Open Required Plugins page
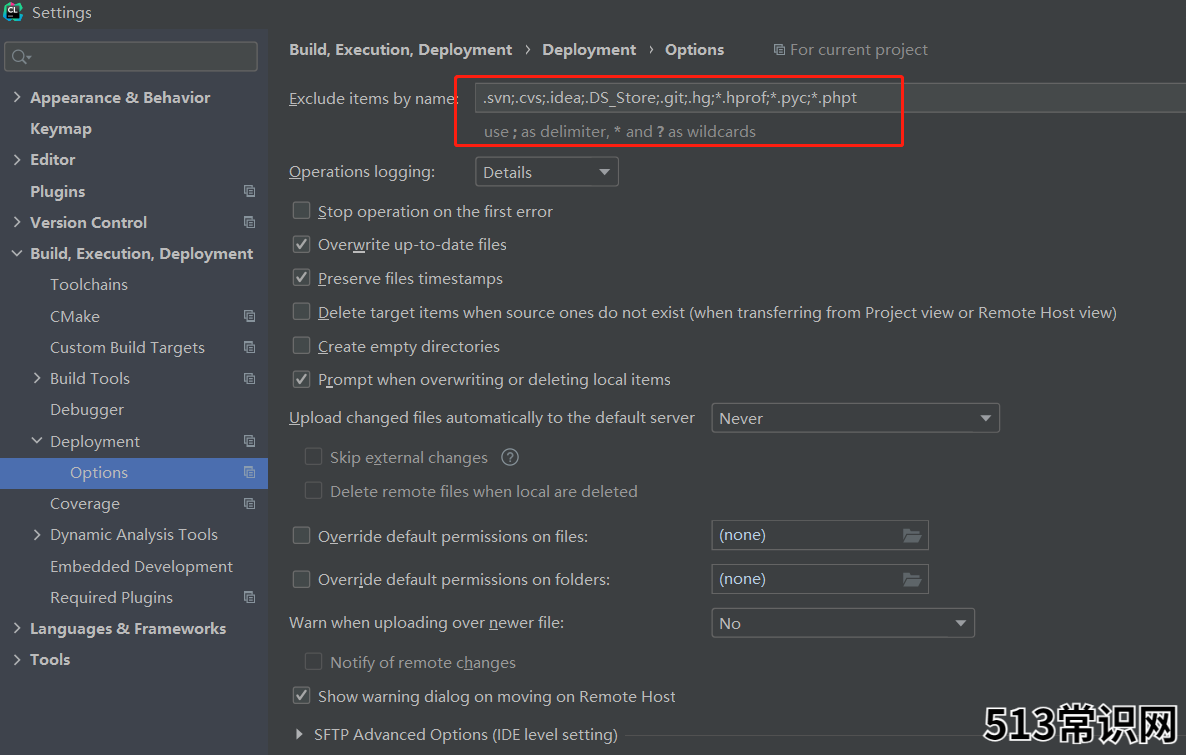The height and width of the screenshot is (755, 1186). 111,598
